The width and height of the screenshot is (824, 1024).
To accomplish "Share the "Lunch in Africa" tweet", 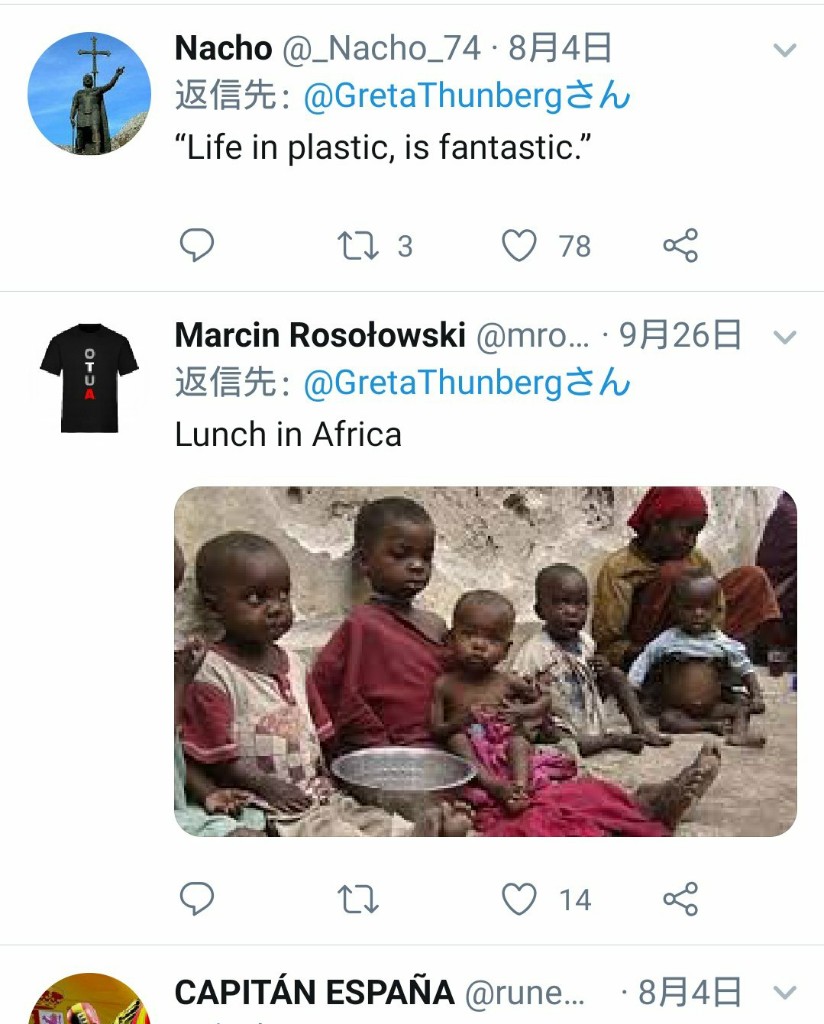I will point(680,899).
